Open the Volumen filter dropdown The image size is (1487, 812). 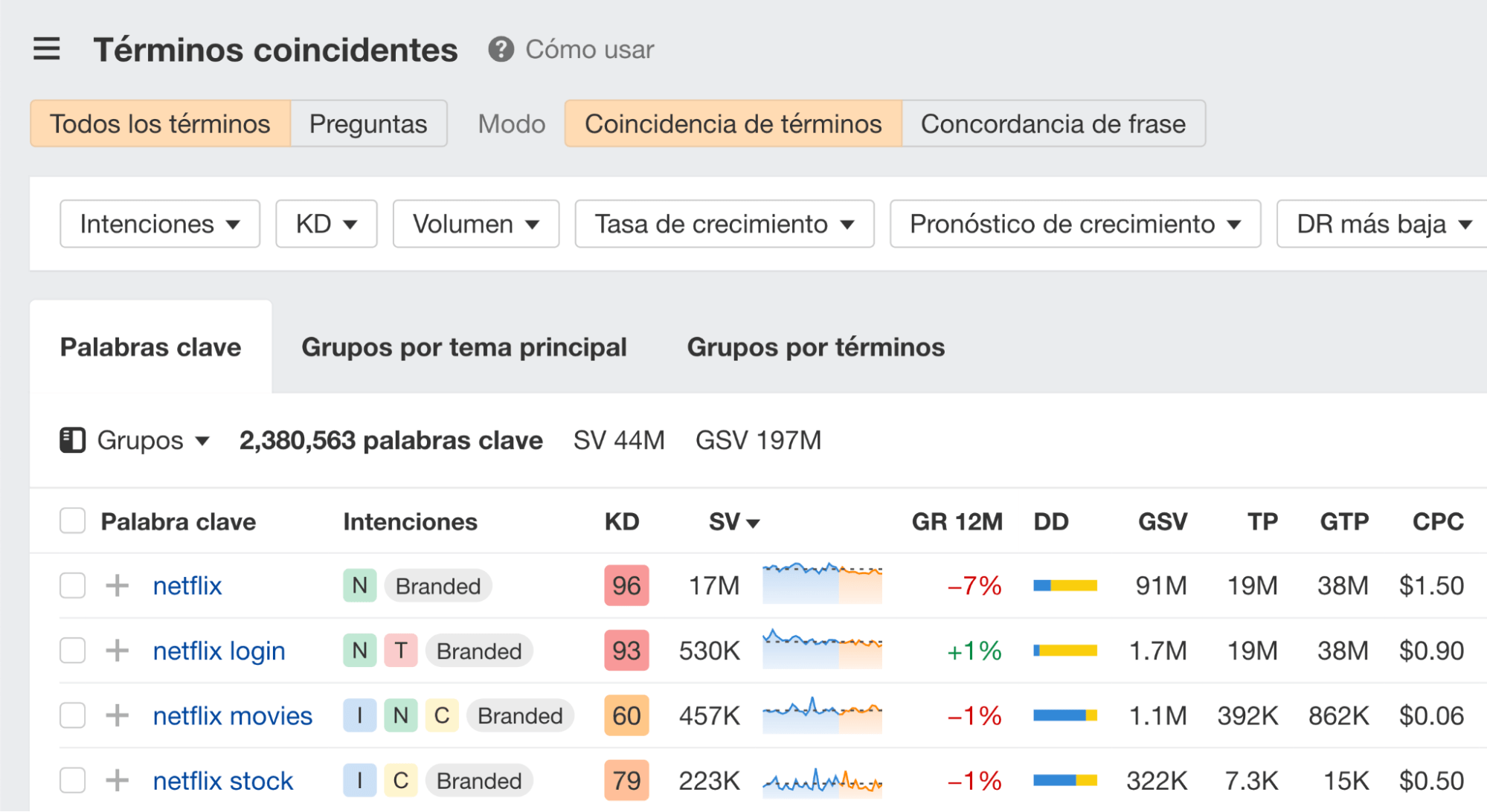coord(475,223)
